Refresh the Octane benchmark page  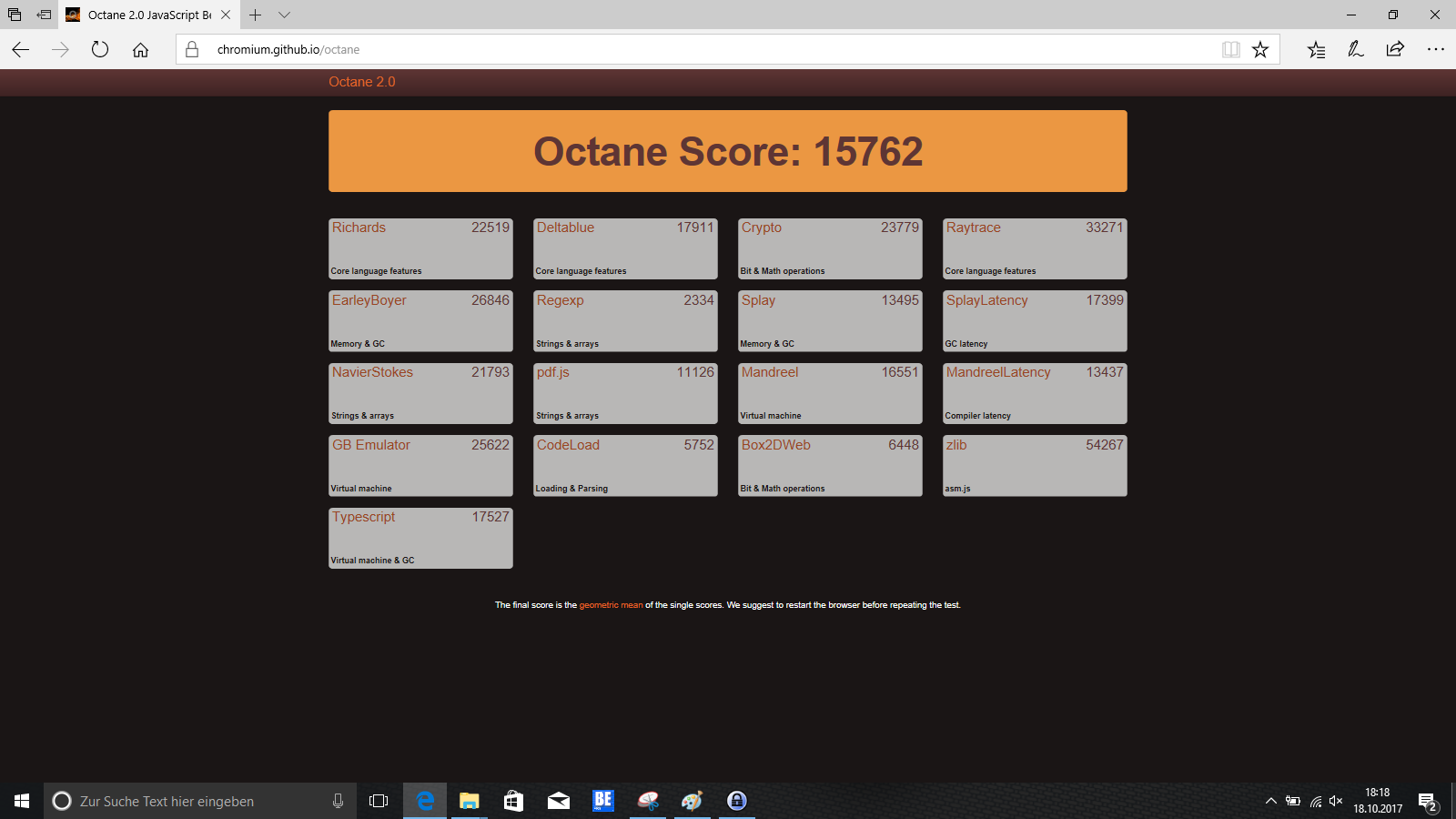click(100, 49)
